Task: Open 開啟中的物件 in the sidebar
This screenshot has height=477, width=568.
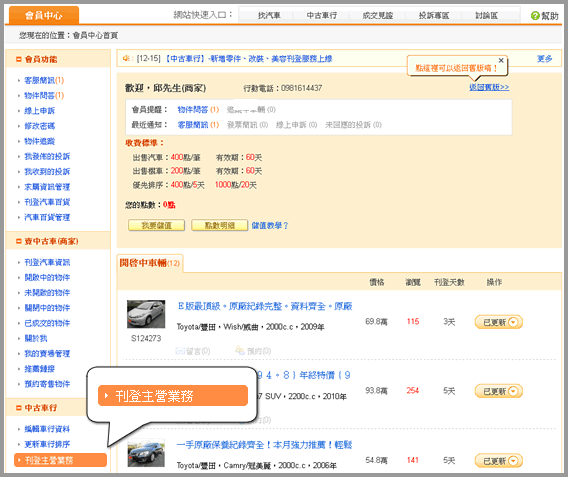Action: pyautogui.click(x=47, y=277)
